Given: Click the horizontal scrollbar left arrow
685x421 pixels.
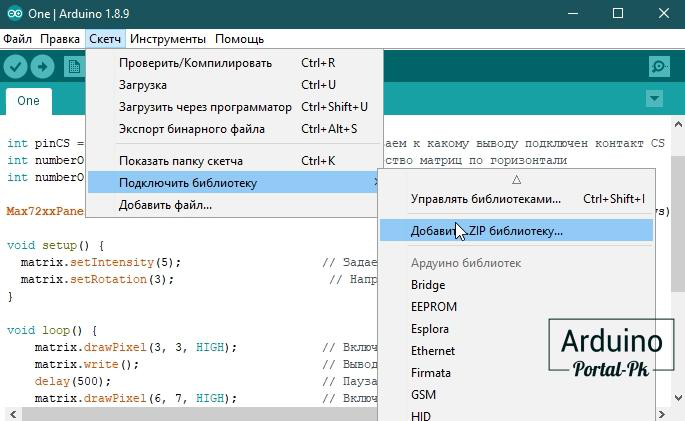Looking at the screenshot, I should (13, 414).
